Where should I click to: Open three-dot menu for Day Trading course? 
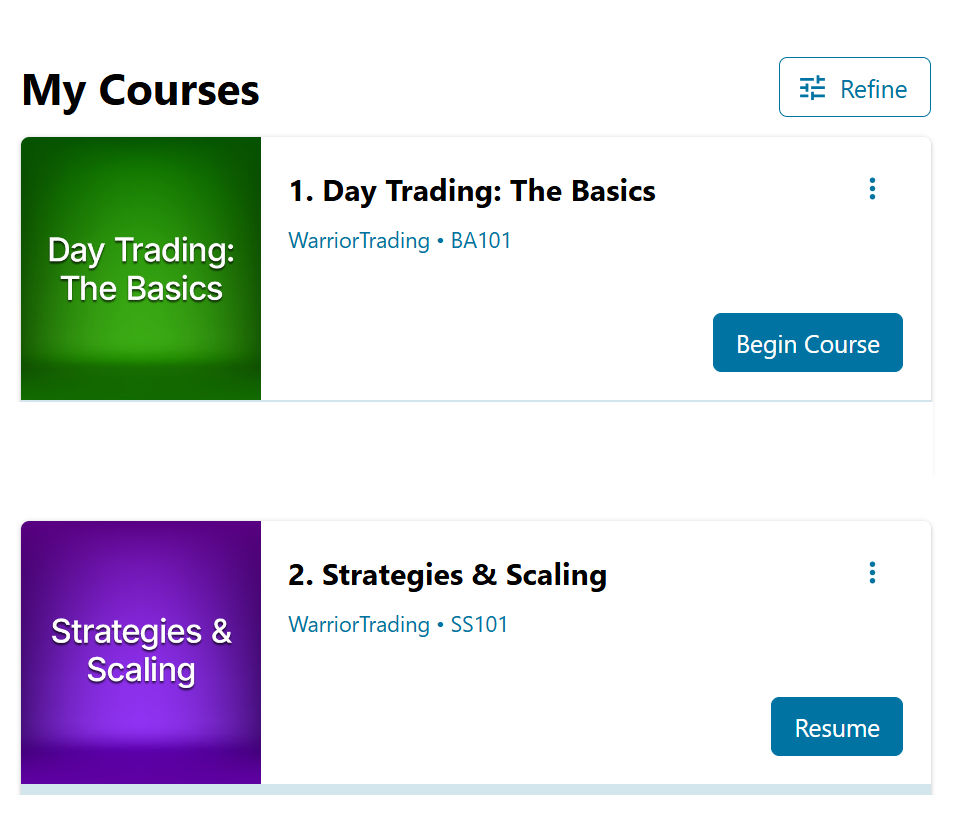tap(872, 189)
